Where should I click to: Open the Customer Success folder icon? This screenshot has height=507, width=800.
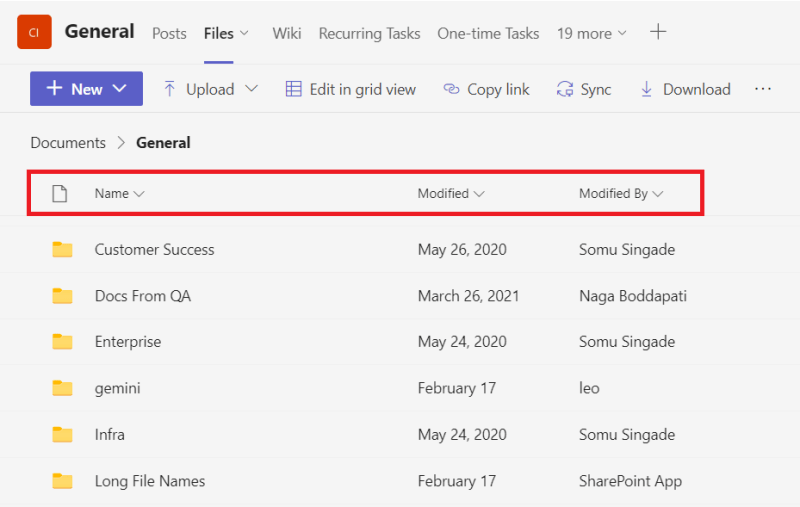pos(63,250)
